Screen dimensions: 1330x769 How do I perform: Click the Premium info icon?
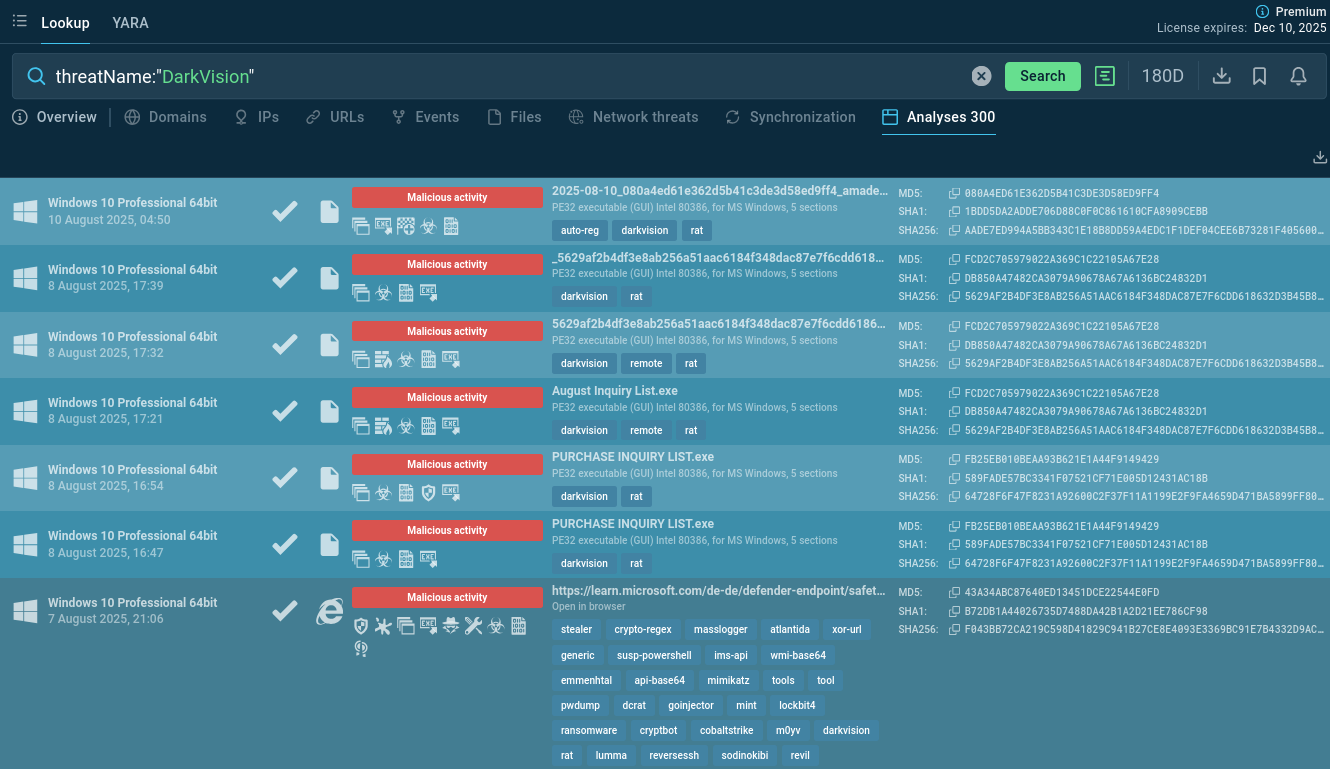coord(1262,12)
